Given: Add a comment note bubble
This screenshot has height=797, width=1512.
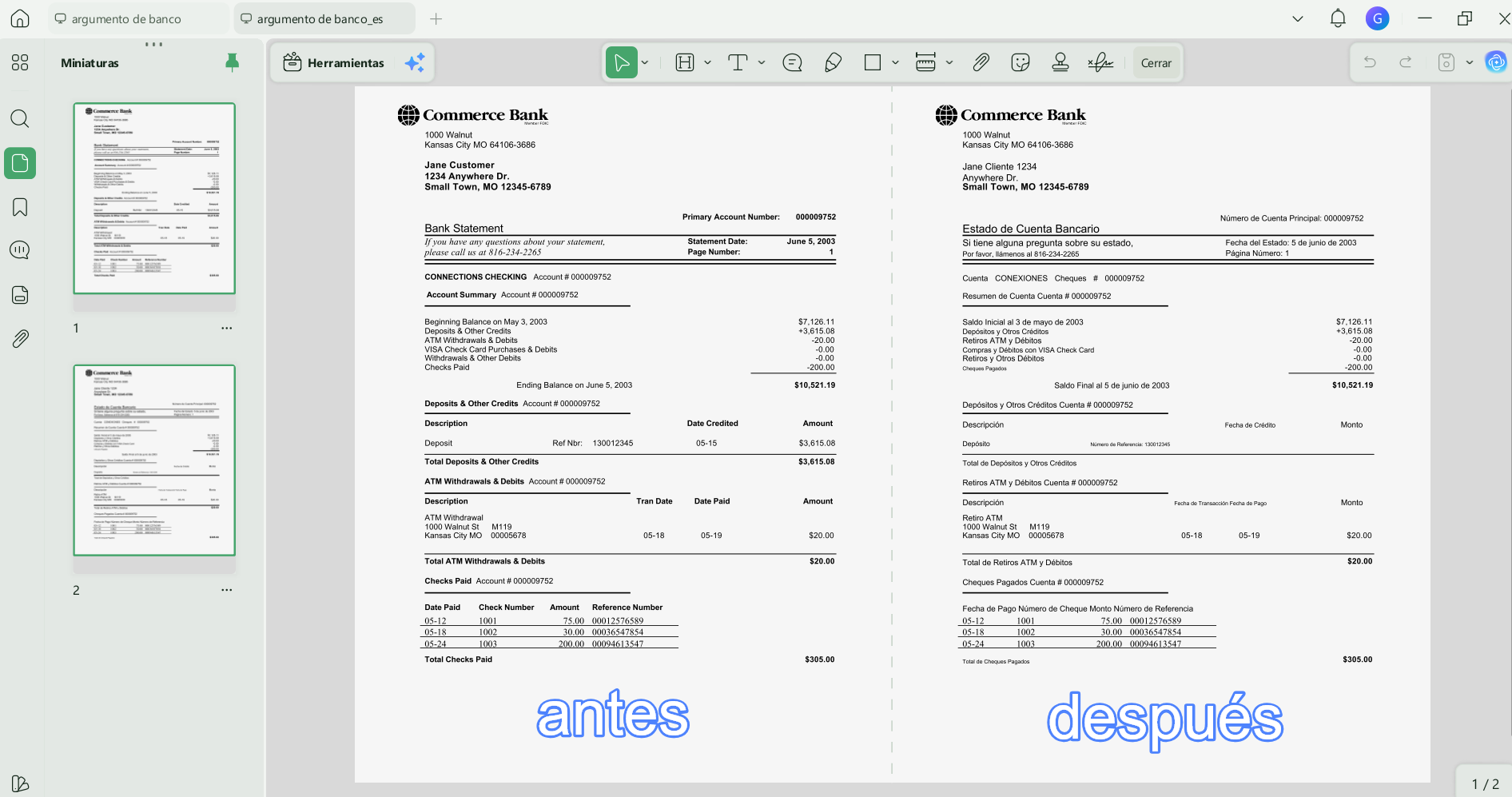Looking at the screenshot, I should [792, 62].
